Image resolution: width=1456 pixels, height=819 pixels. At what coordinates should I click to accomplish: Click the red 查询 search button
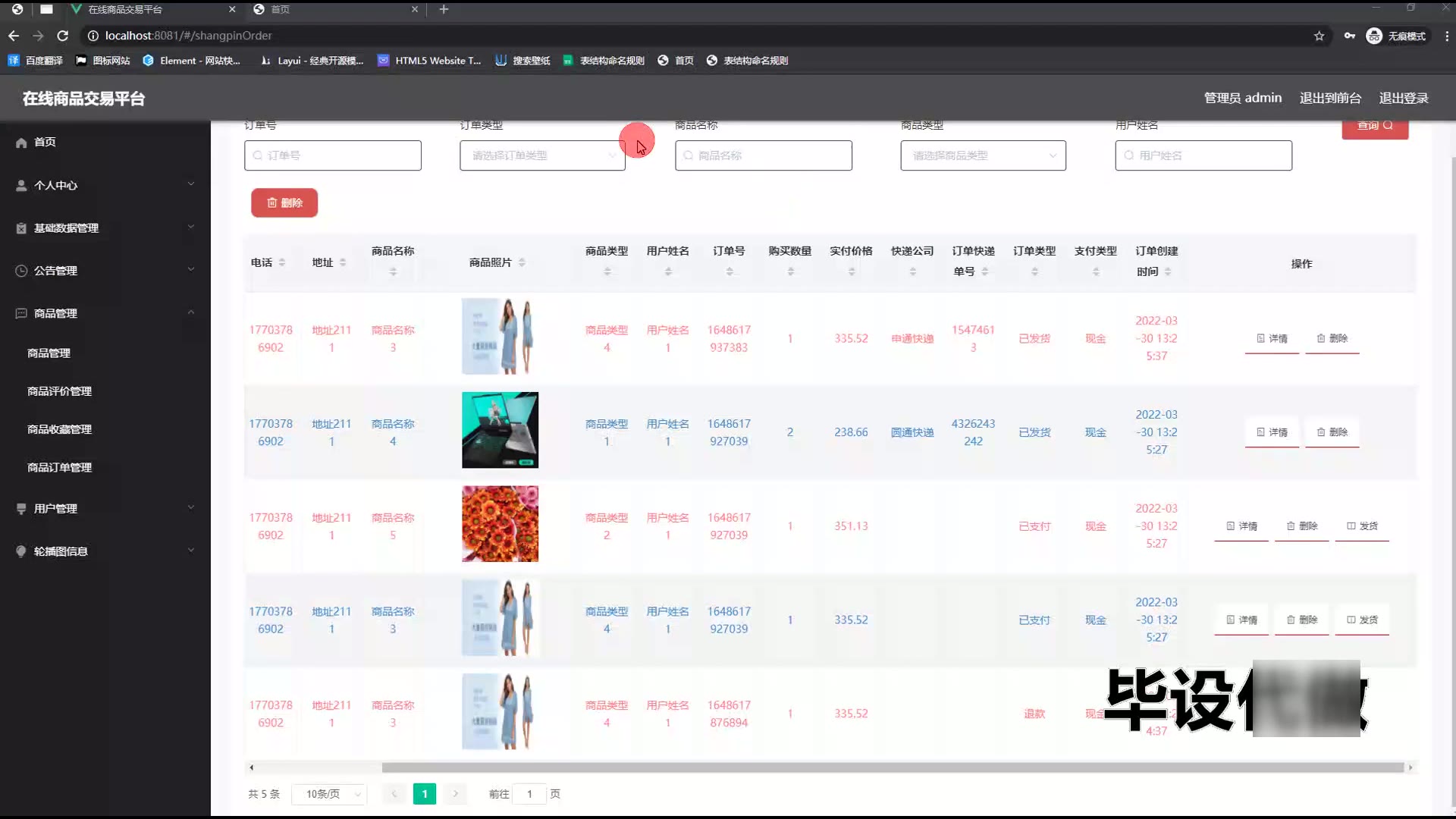tap(1375, 127)
